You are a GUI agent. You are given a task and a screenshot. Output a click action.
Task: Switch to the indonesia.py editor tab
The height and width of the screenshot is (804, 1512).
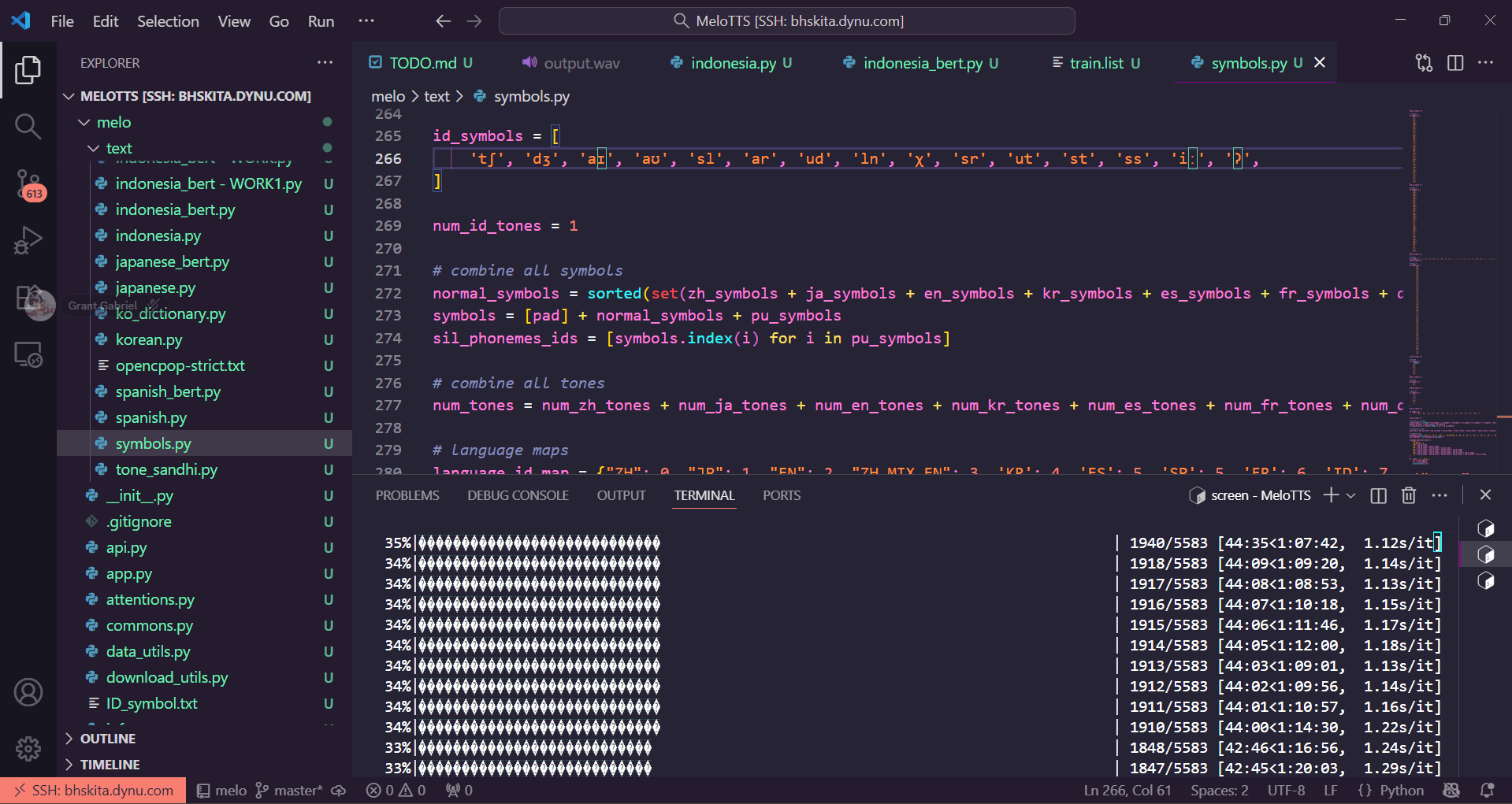pos(731,63)
